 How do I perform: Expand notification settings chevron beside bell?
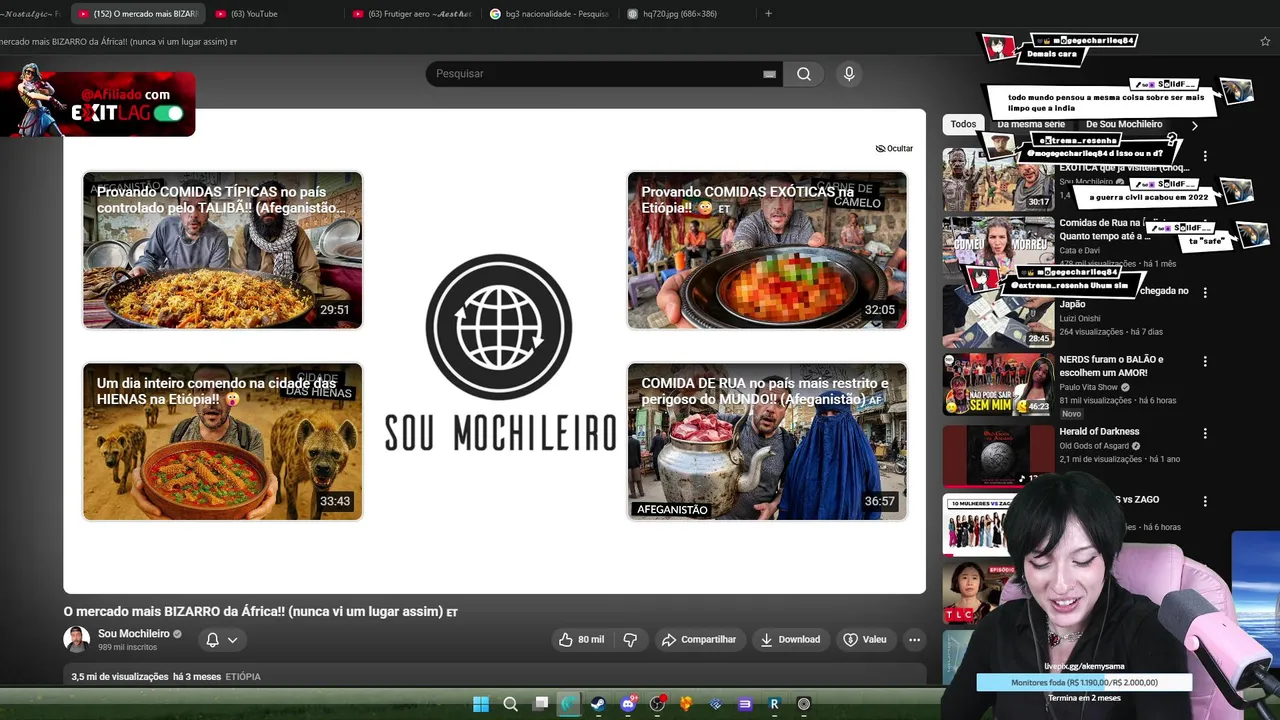232,640
